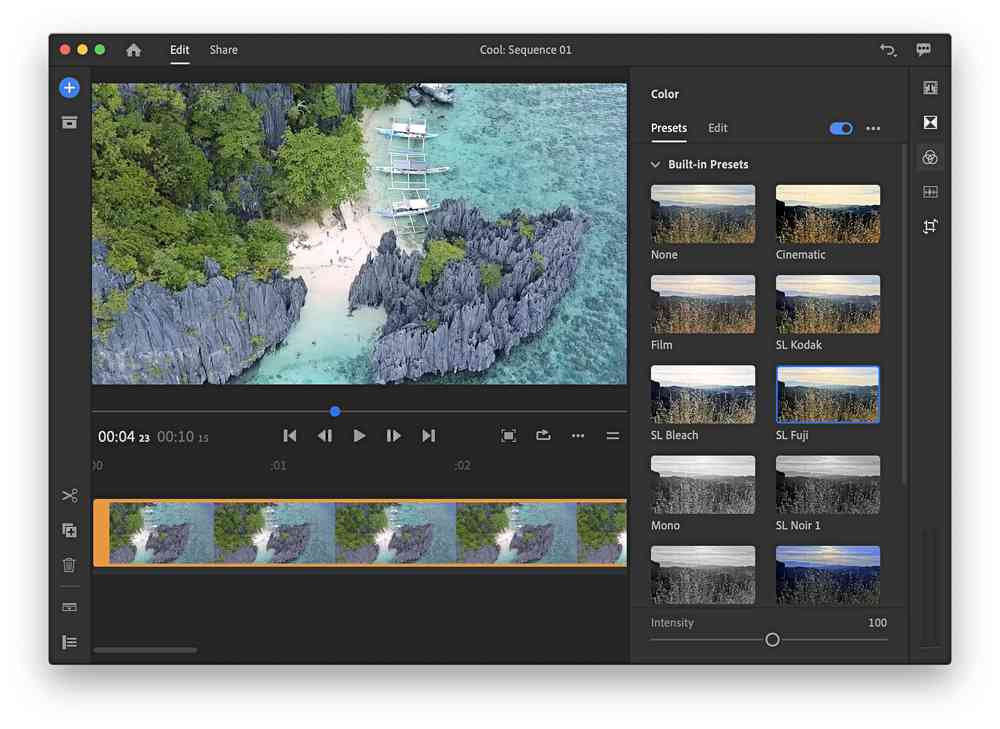Click the current timecode 00:04 23
This screenshot has height=729, width=1000.
click(124, 437)
